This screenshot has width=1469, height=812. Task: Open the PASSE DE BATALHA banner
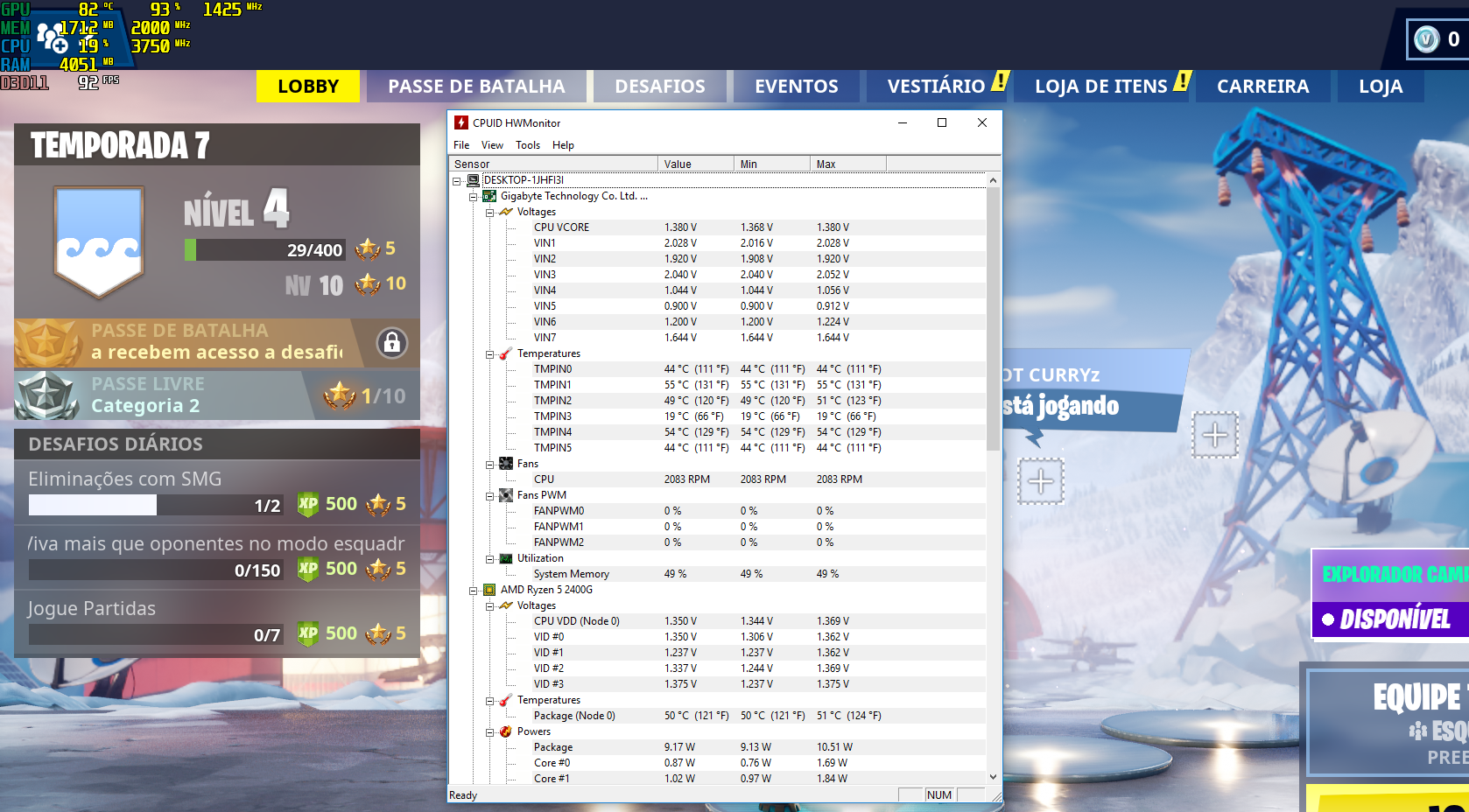tap(217, 342)
